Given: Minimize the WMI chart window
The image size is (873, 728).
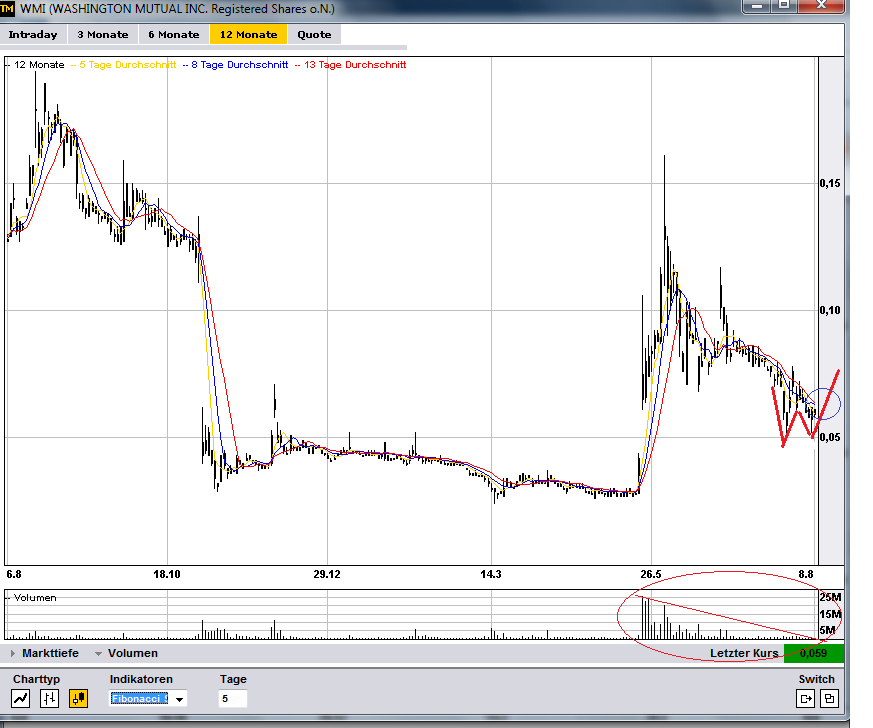Looking at the screenshot, I should [756, 6].
